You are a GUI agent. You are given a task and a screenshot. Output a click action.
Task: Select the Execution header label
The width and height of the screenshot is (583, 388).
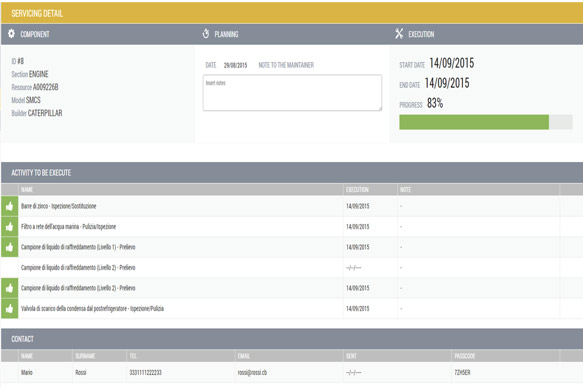coord(421,34)
